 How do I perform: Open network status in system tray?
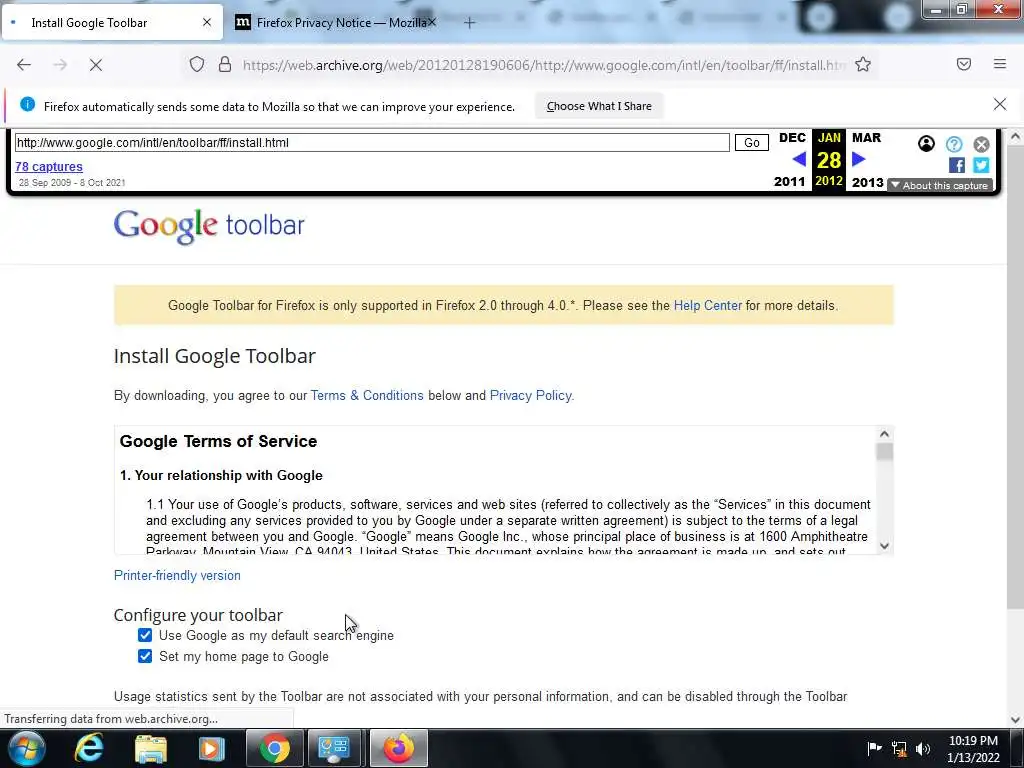click(x=899, y=748)
